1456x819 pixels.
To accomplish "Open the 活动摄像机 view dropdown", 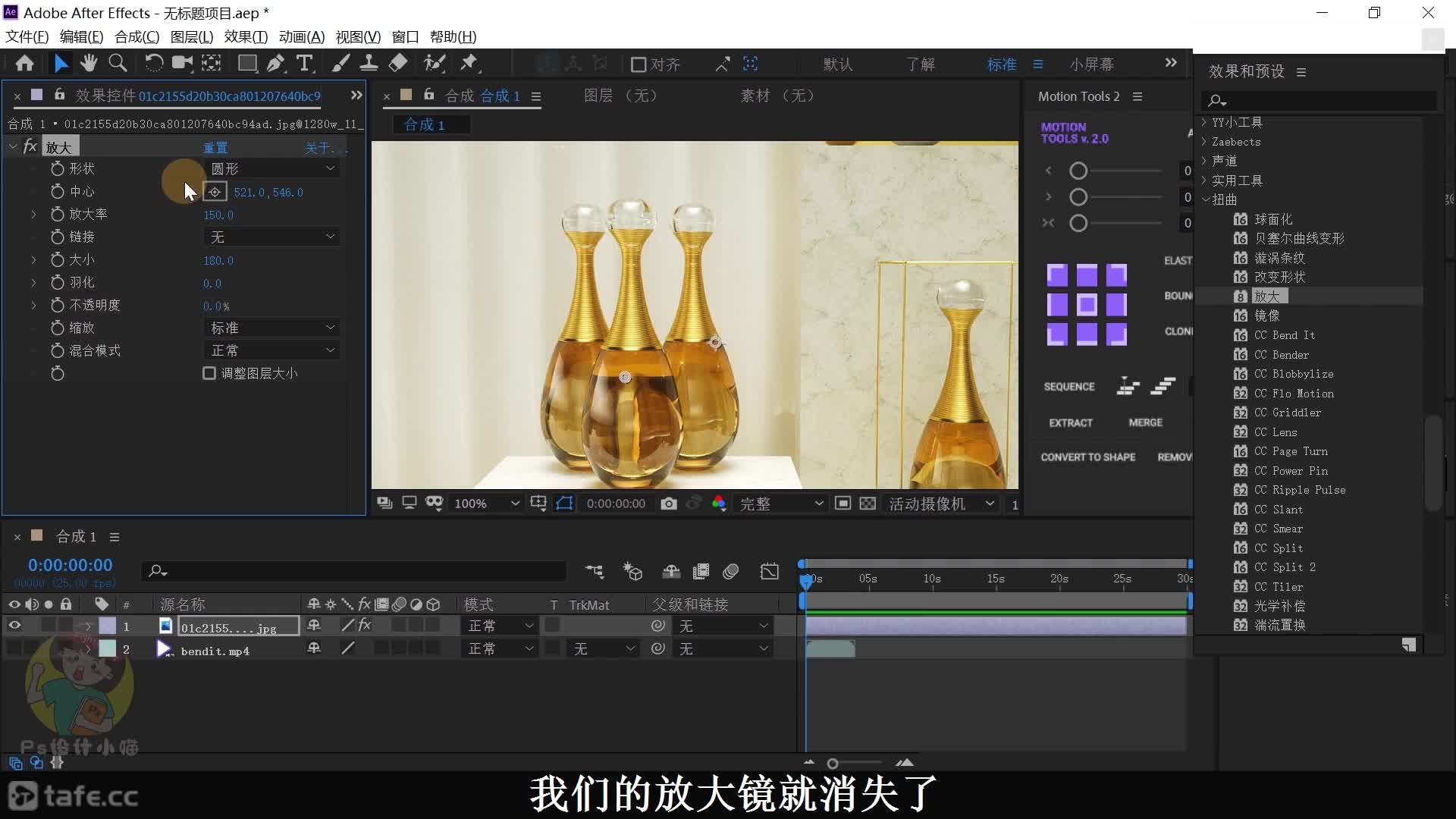I will (941, 504).
